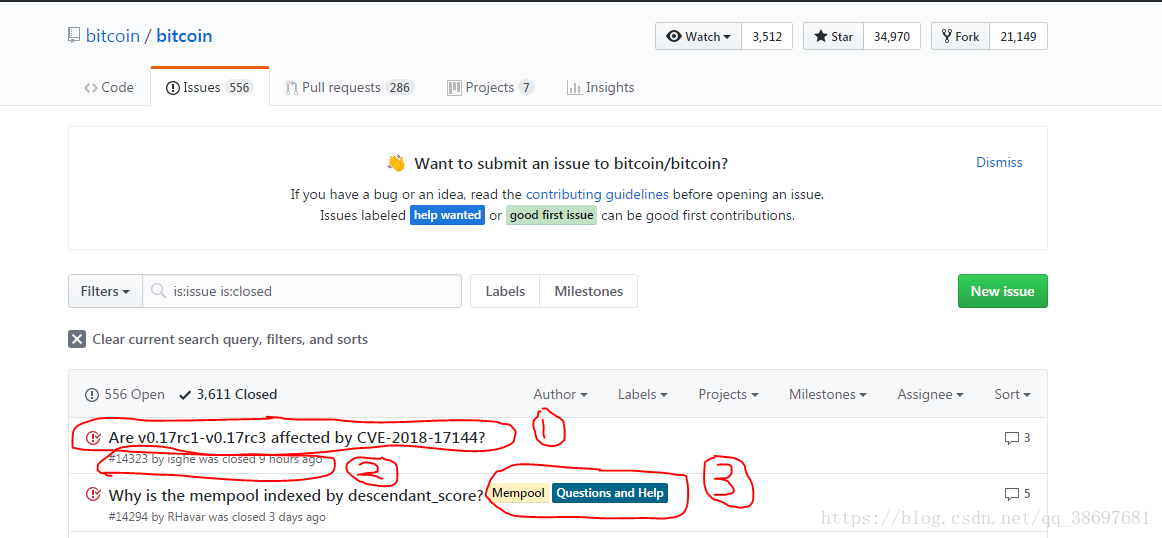Viewport: 1162px width, 538px height.
Task: Click the search magnifier icon
Action: pos(158,291)
